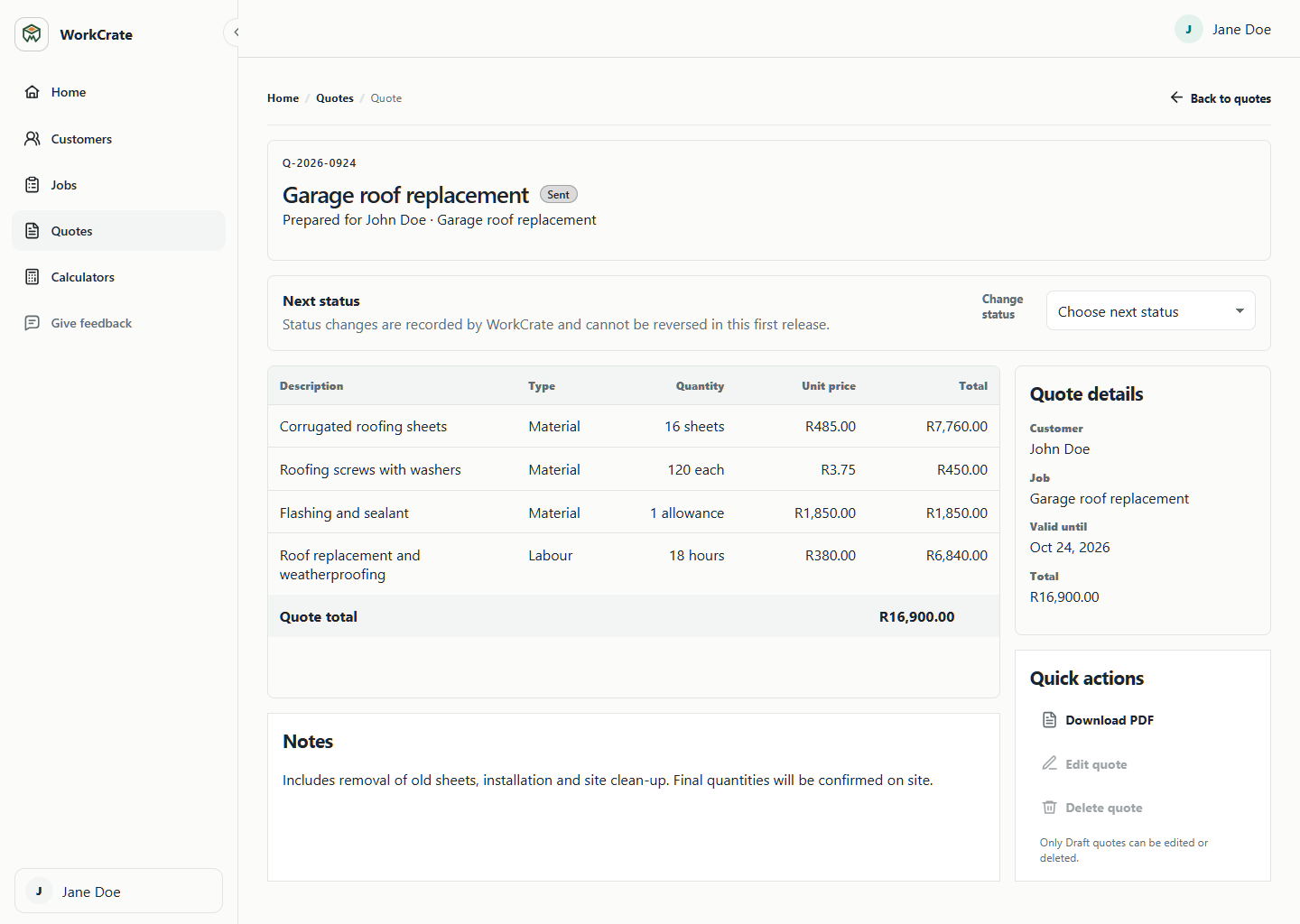The width and height of the screenshot is (1300, 924).
Task: Click the Give feedback speech bubble icon
Action: coord(32,323)
